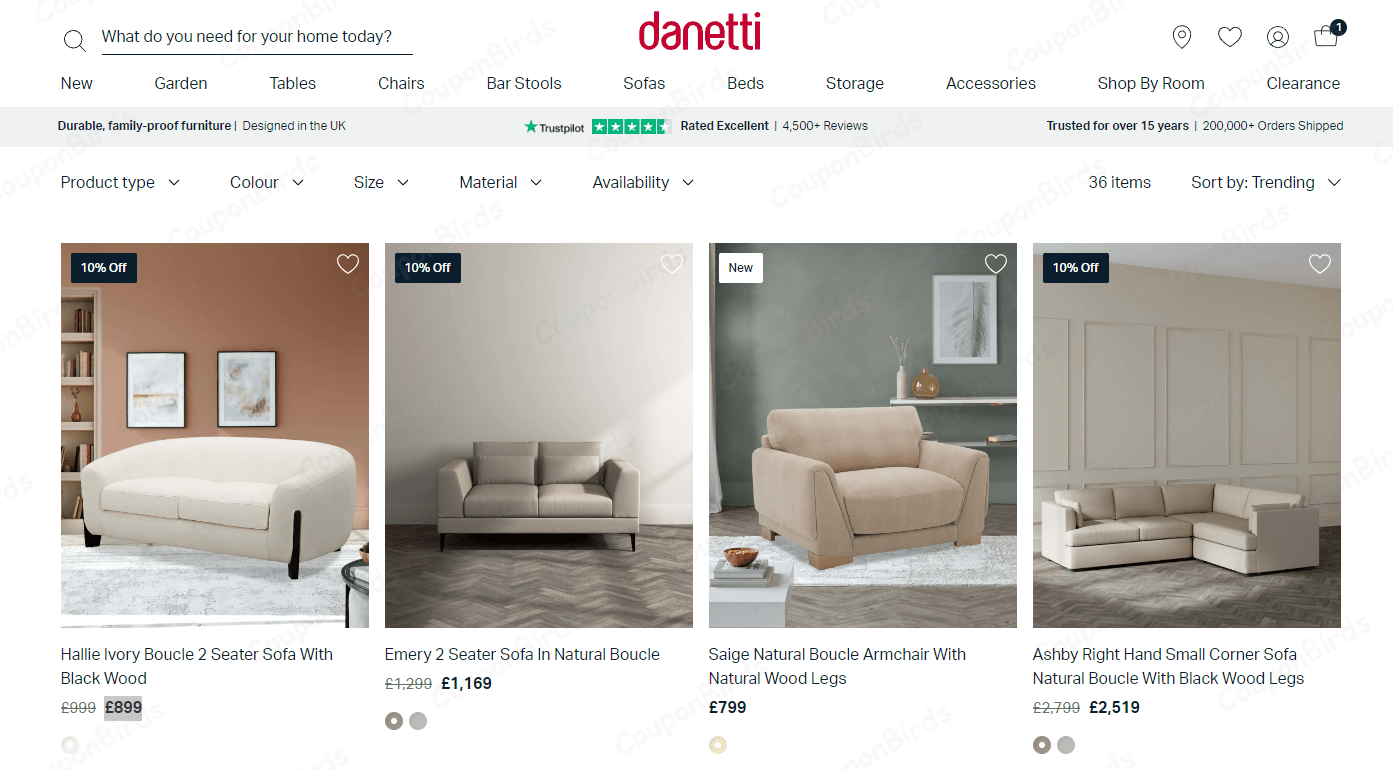1393x770 pixels.
Task: Click the danetti logo
Action: [700, 32]
